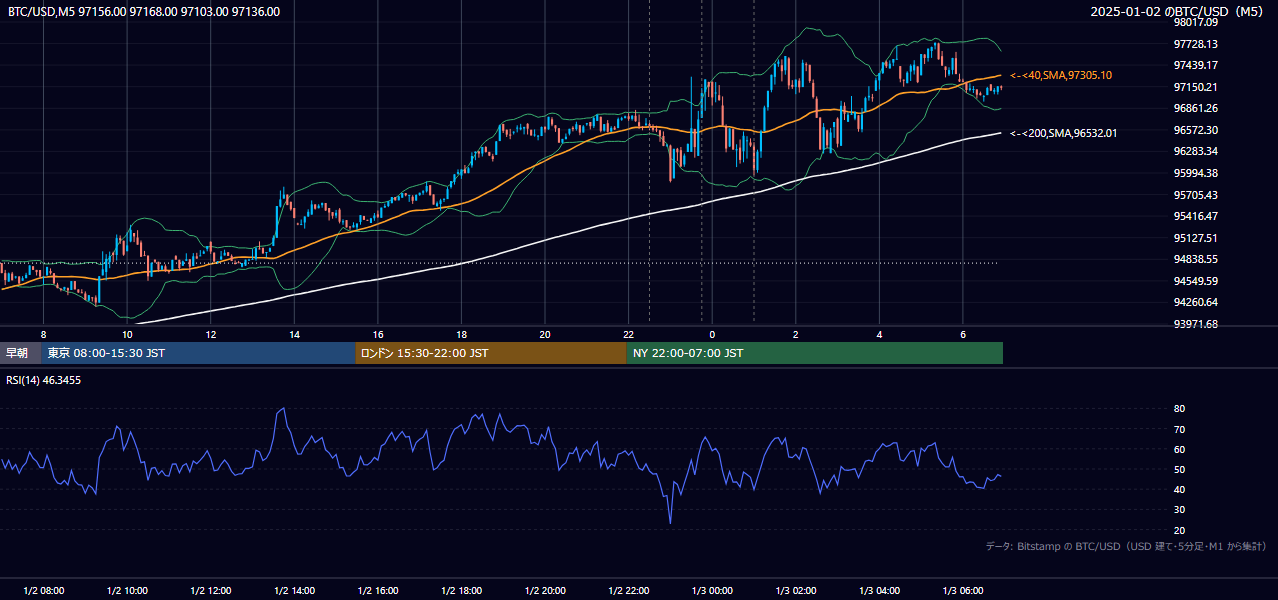Click the Bitstamp data source note
This screenshot has height=600, width=1278.
click(1127, 546)
